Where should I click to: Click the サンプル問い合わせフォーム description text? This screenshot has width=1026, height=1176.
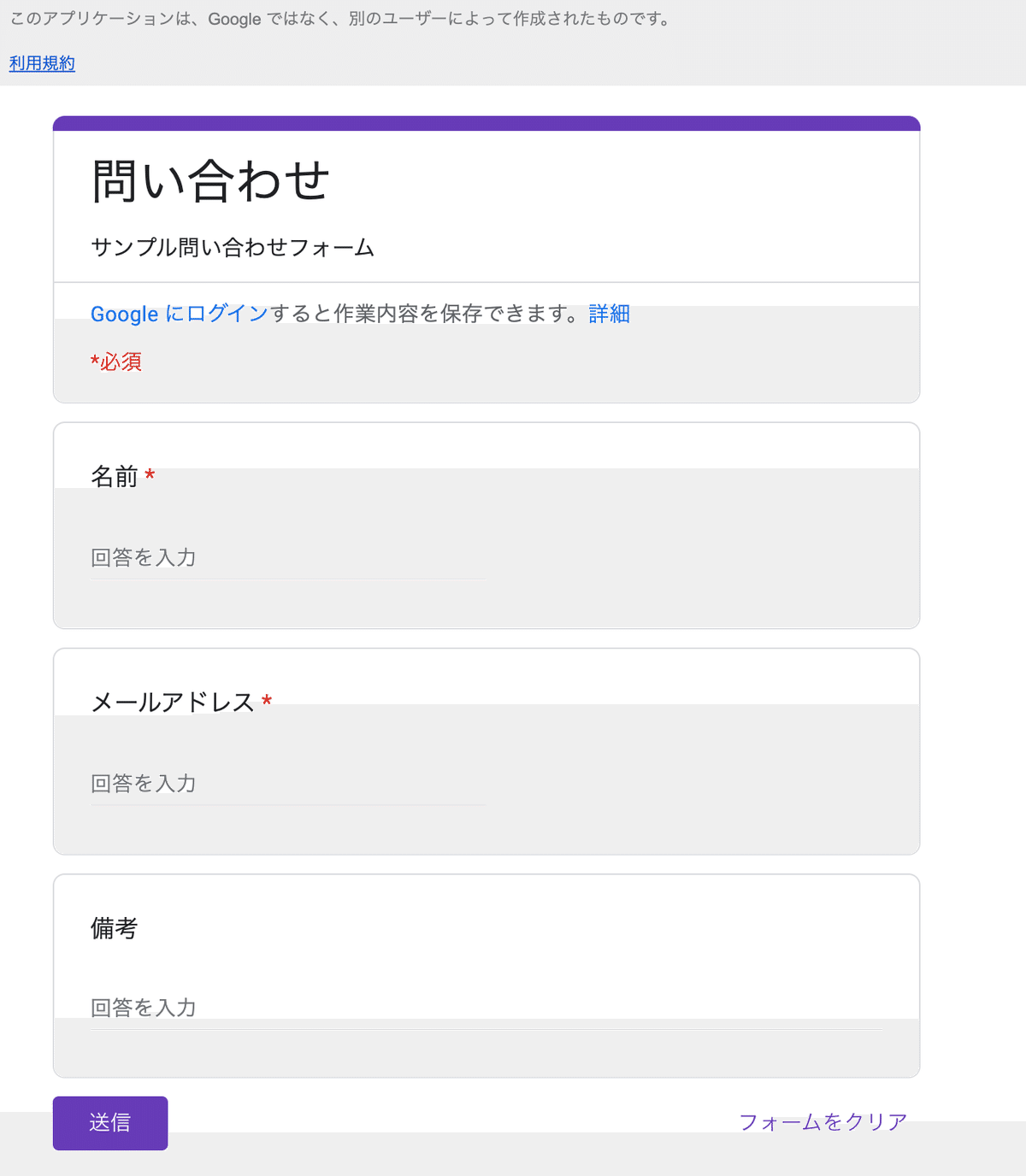click(233, 248)
